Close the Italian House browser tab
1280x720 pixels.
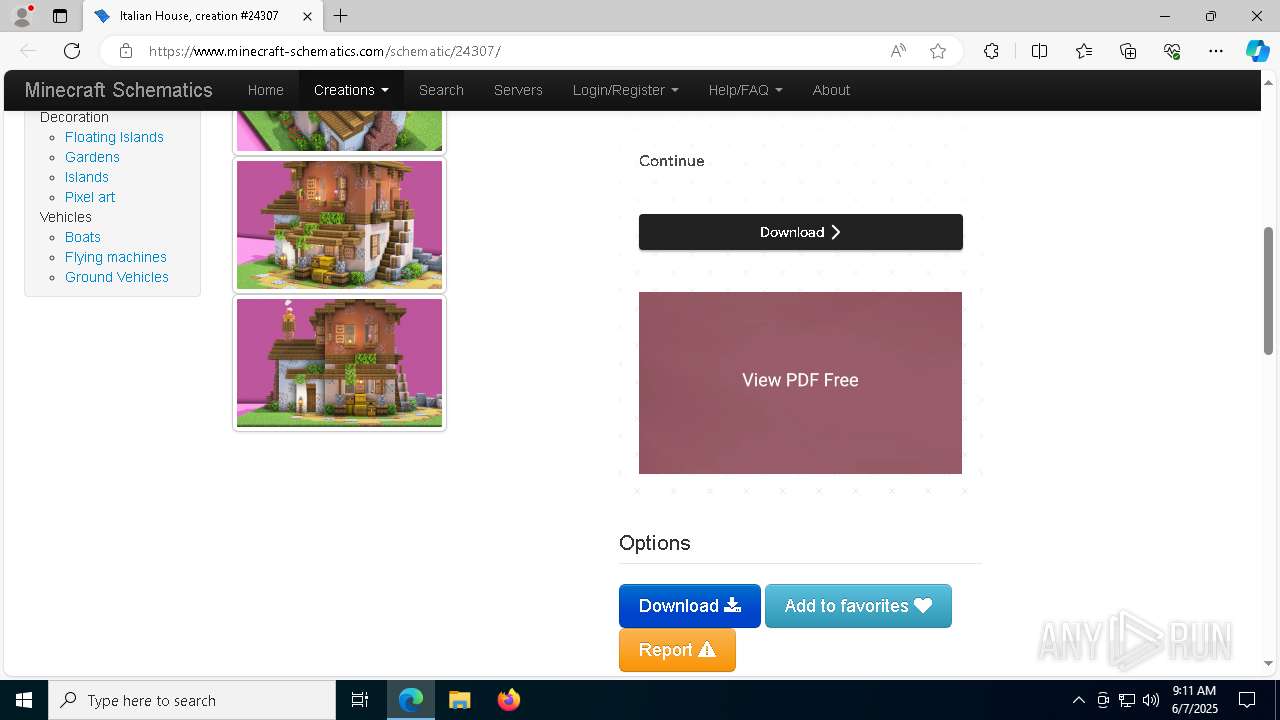307,16
